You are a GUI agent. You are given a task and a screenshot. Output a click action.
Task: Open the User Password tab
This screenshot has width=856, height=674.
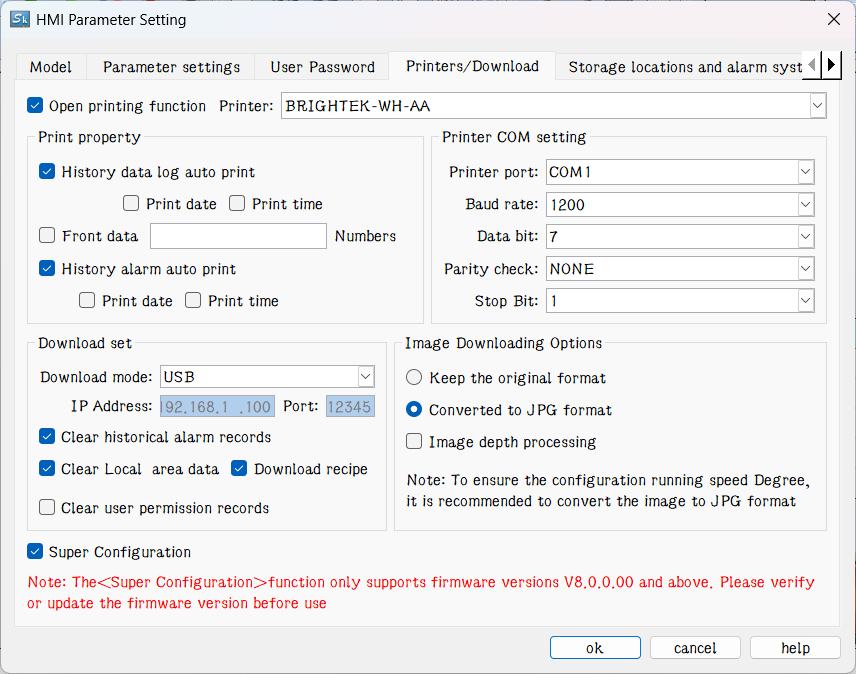click(322, 67)
